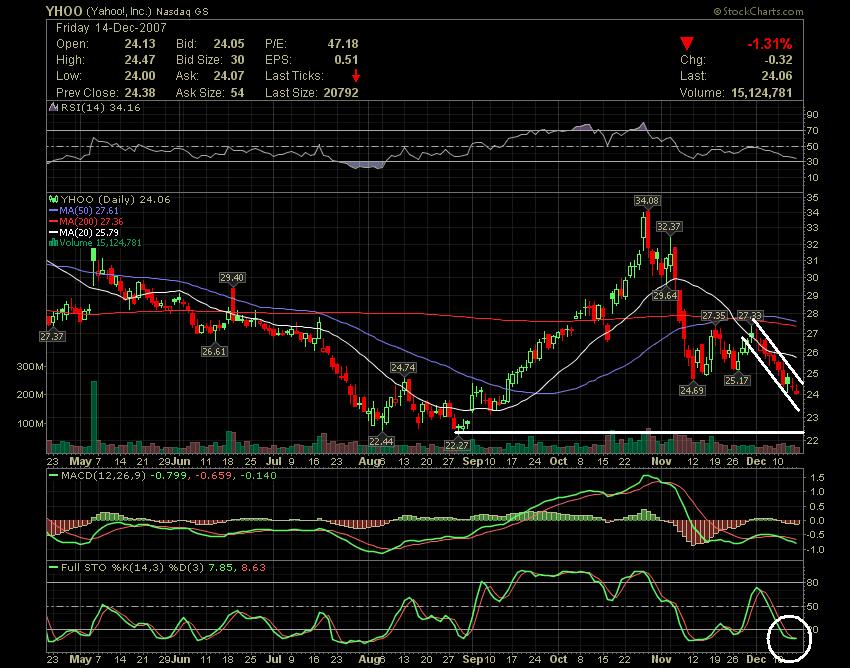The height and width of the screenshot is (668, 850).
Task: Click the Last price value 24.06
Action: (x=777, y=76)
